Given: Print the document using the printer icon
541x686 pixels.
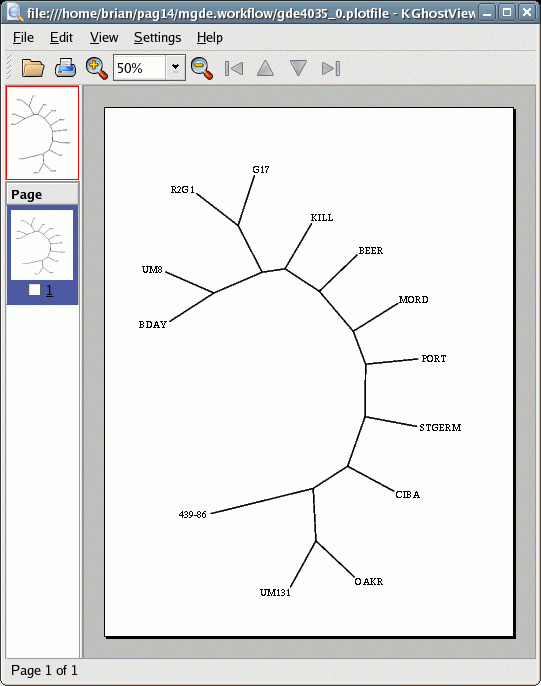Looking at the screenshot, I should point(65,68).
